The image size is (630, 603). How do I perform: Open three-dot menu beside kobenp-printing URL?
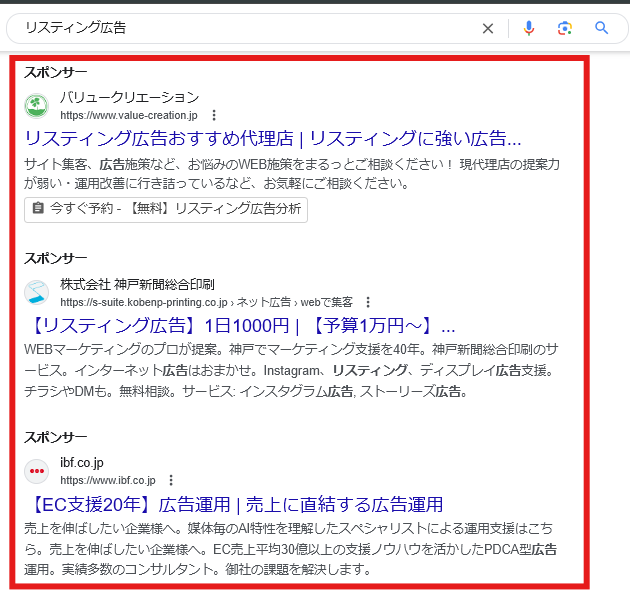368,302
